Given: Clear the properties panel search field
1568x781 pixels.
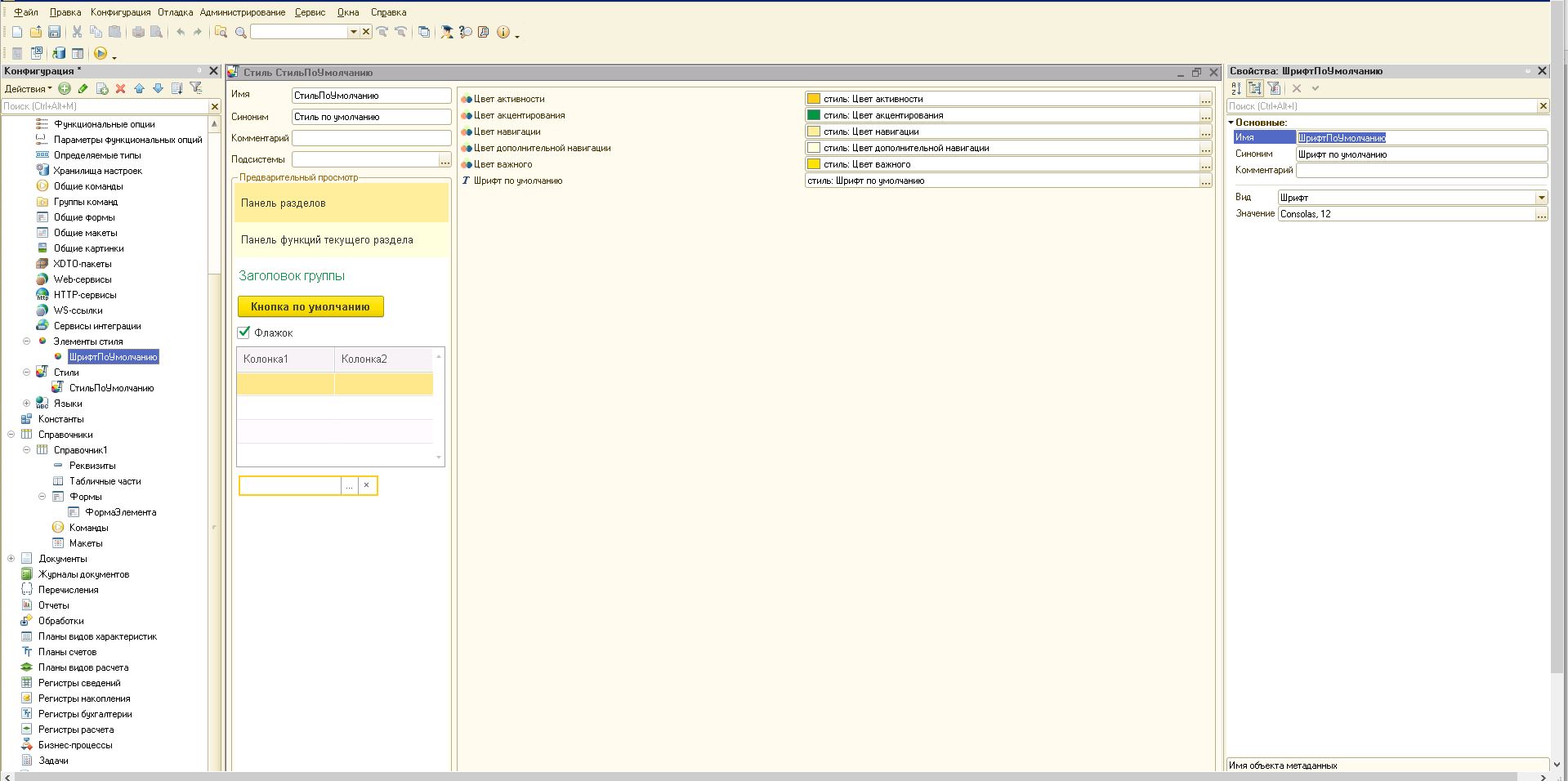Looking at the screenshot, I should point(1543,106).
